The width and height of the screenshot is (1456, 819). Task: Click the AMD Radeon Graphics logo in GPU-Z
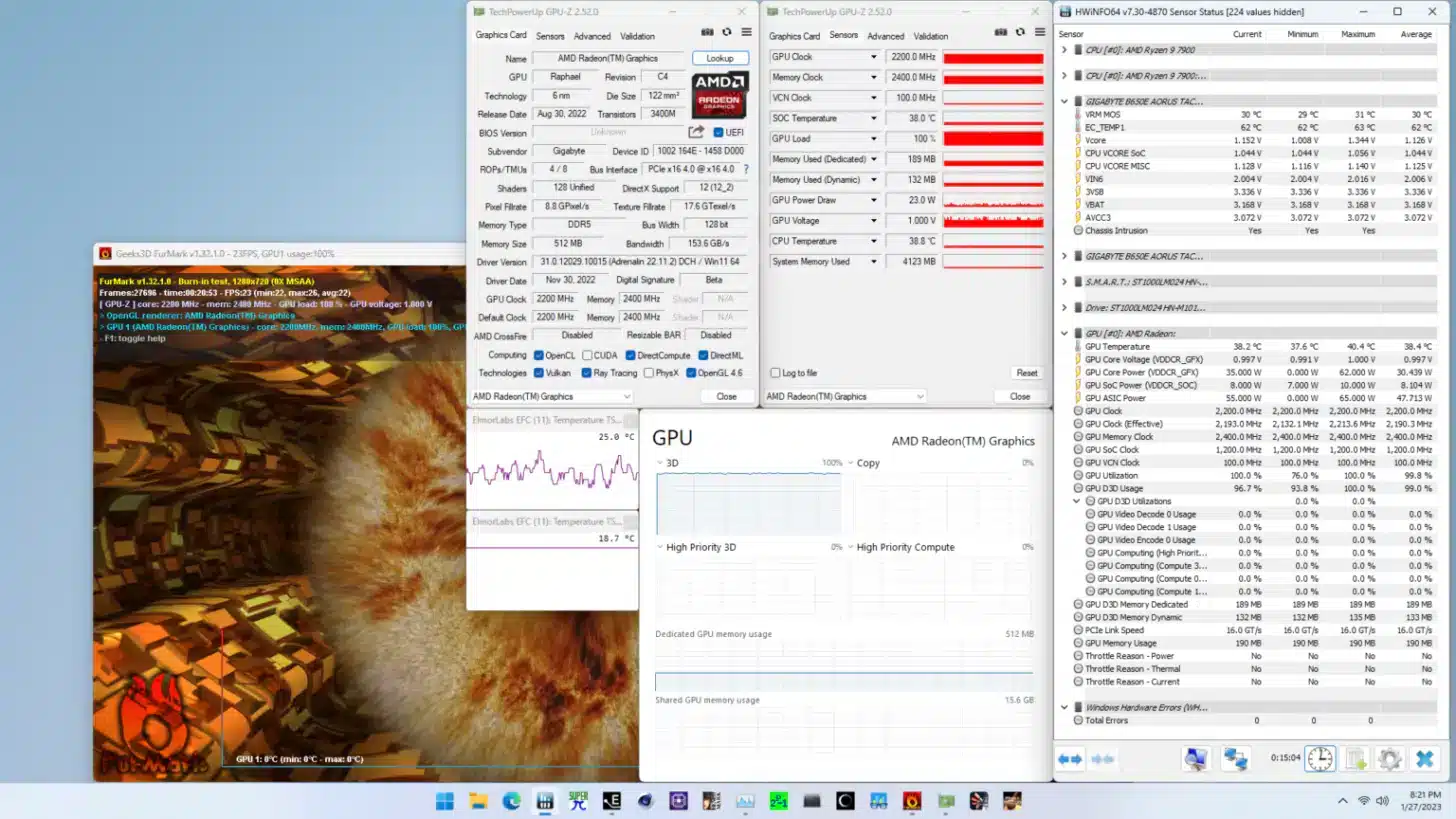(x=719, y=96)
